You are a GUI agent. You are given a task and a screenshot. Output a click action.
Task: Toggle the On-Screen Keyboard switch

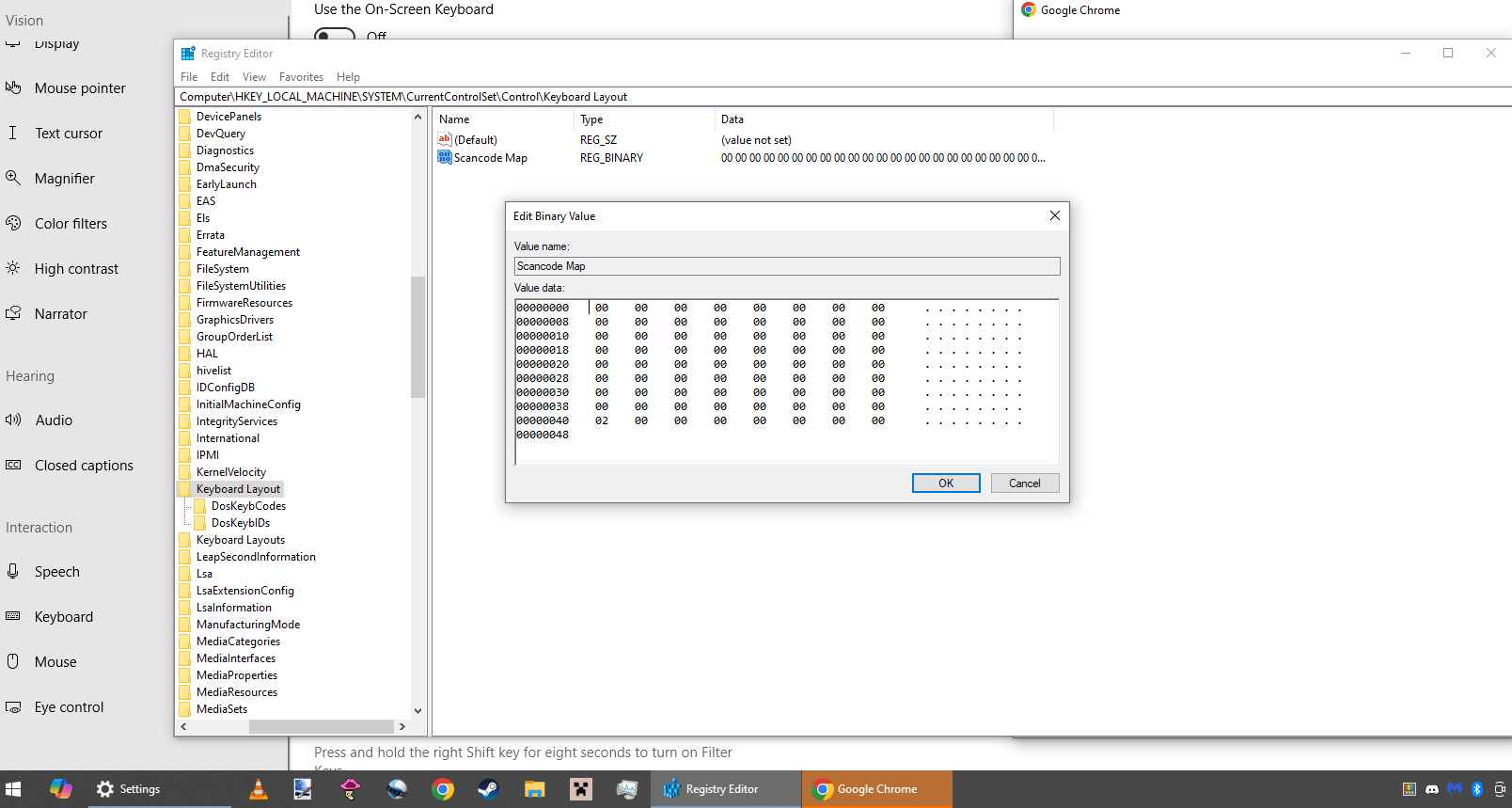pyautogui.click(x=335, y=34)
